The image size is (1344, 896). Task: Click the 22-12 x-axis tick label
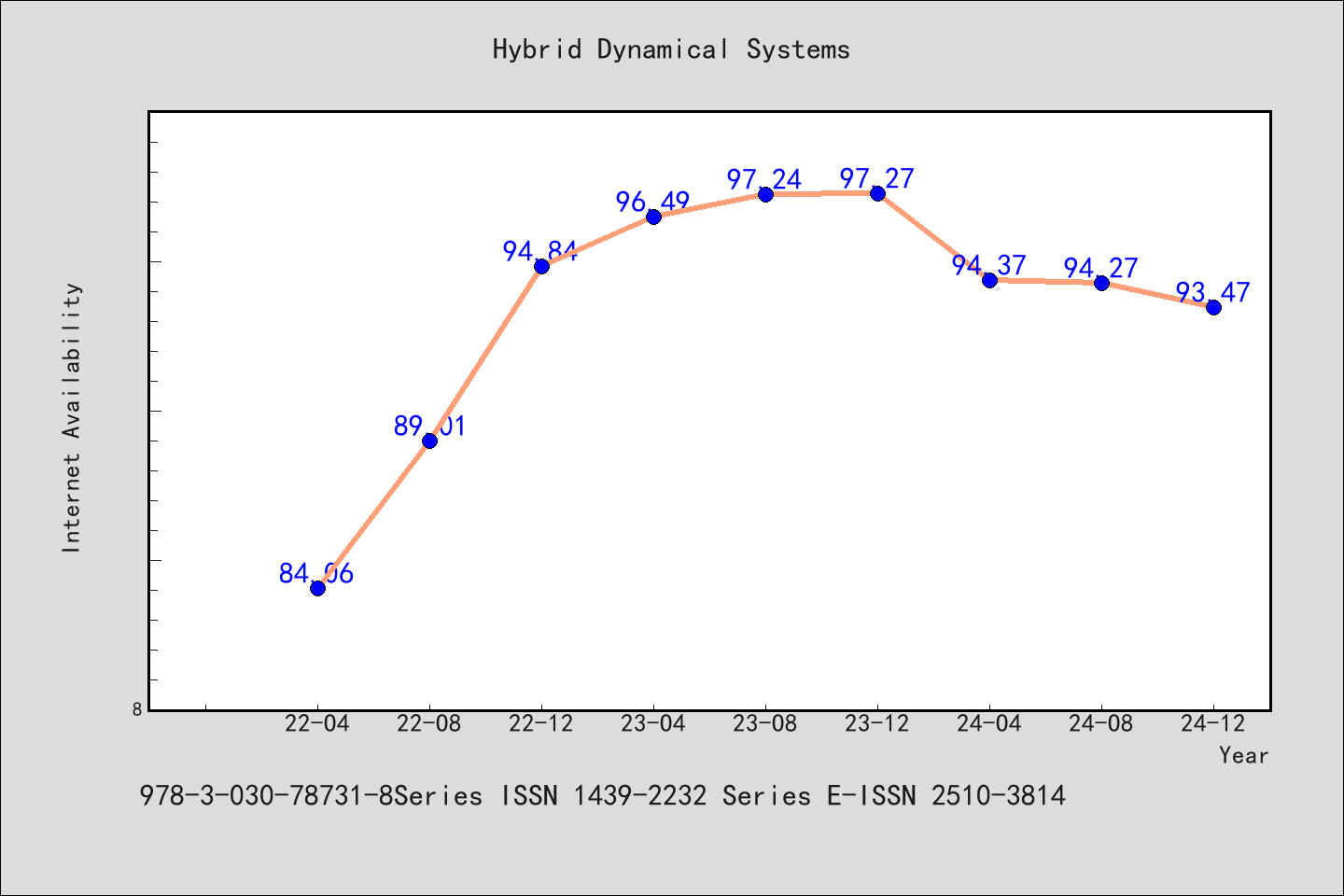pyautogui.click(x=541, y=723)
